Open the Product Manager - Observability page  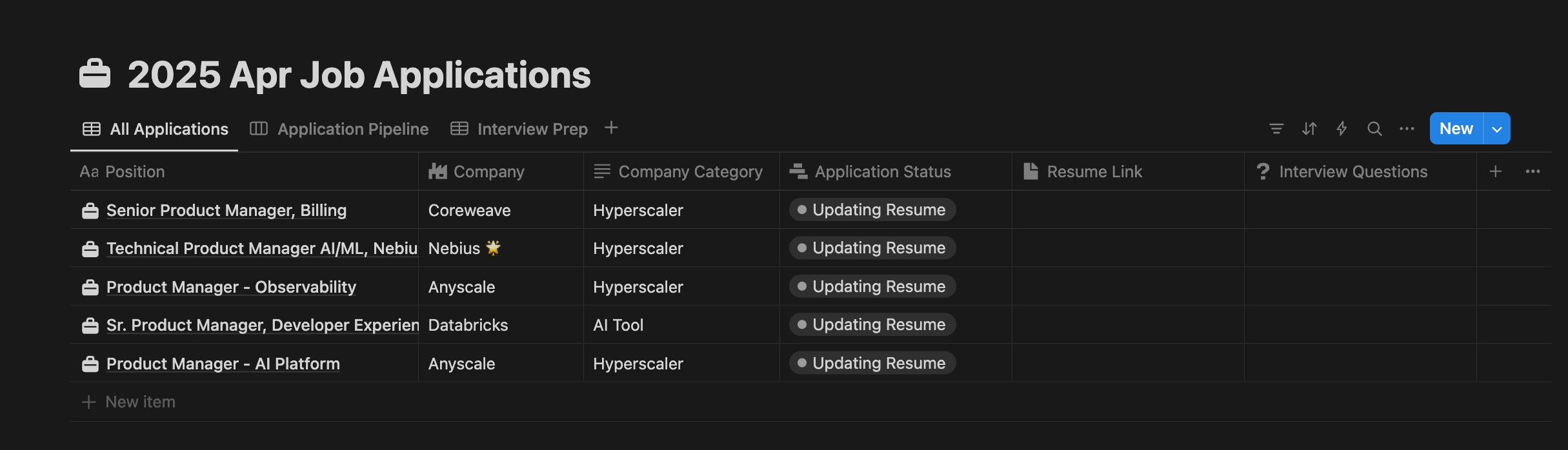click(x=231, y=287)
